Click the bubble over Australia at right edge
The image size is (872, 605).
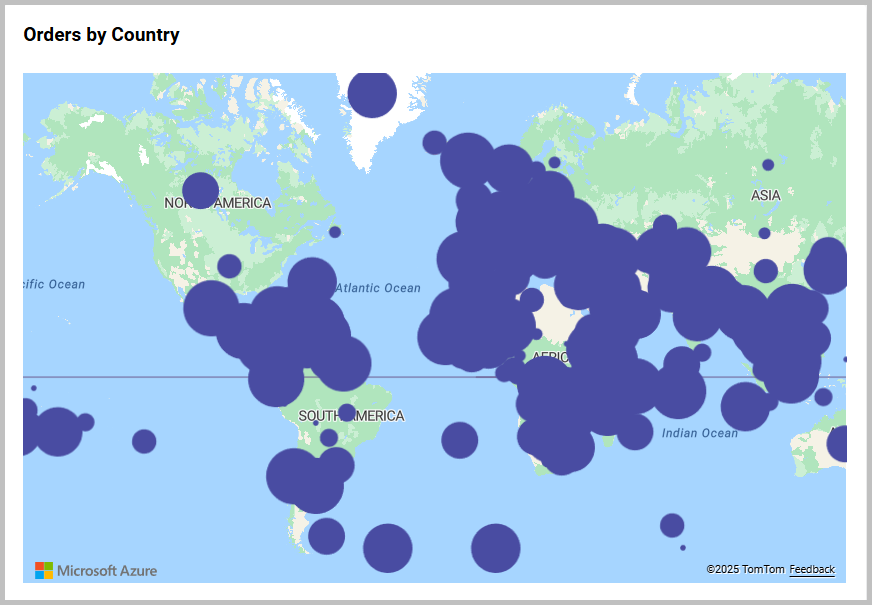pyautogui.click(x=840, y=443)
